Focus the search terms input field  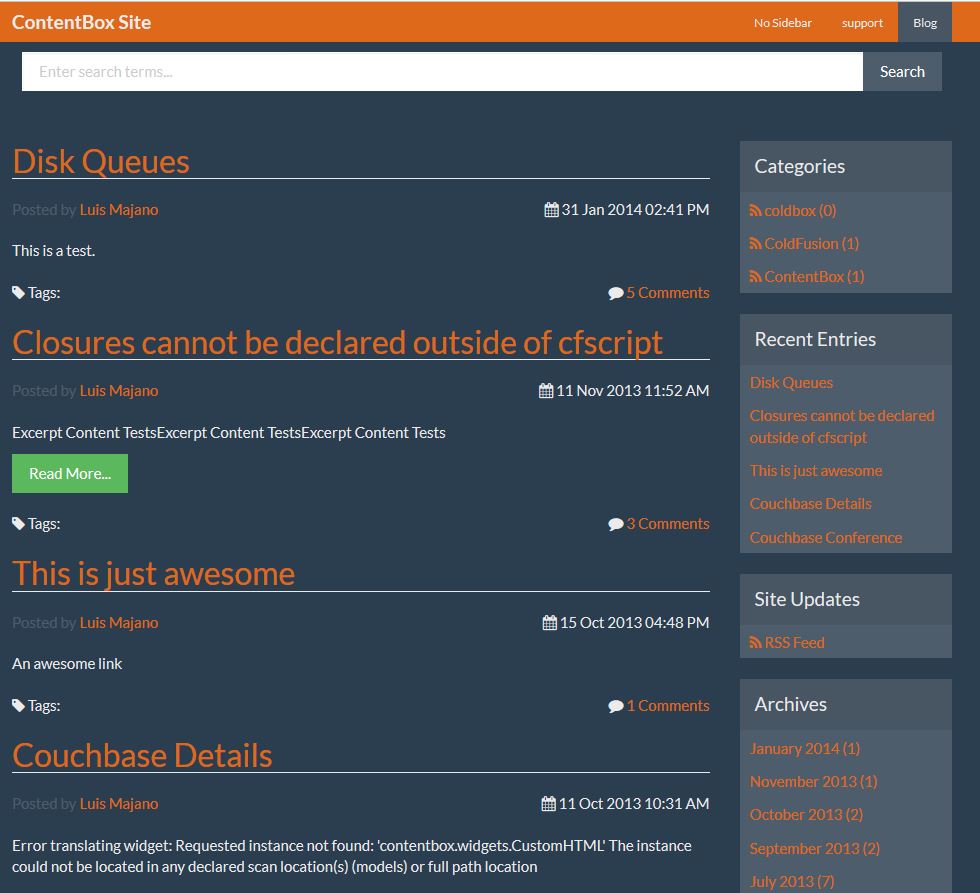[x=442, y=72]
